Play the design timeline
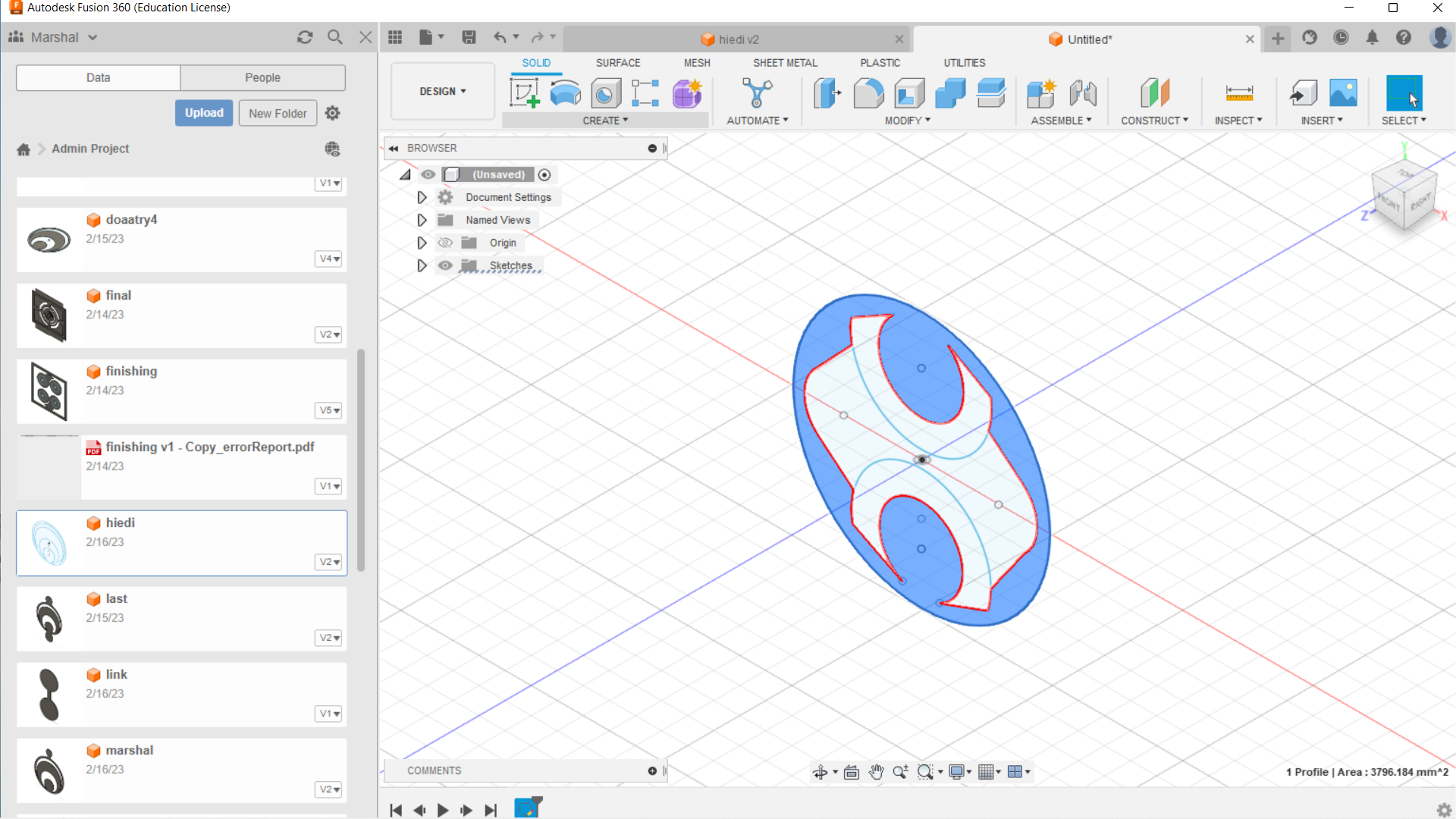Screen dimensions: 1456x819 coord(443,810)
